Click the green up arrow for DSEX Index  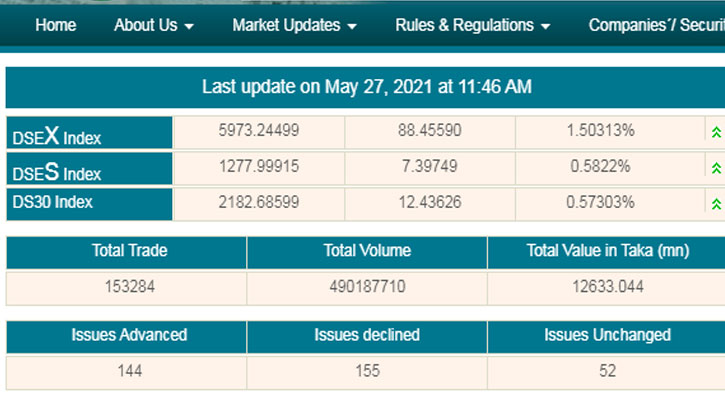tap(715, 132)
